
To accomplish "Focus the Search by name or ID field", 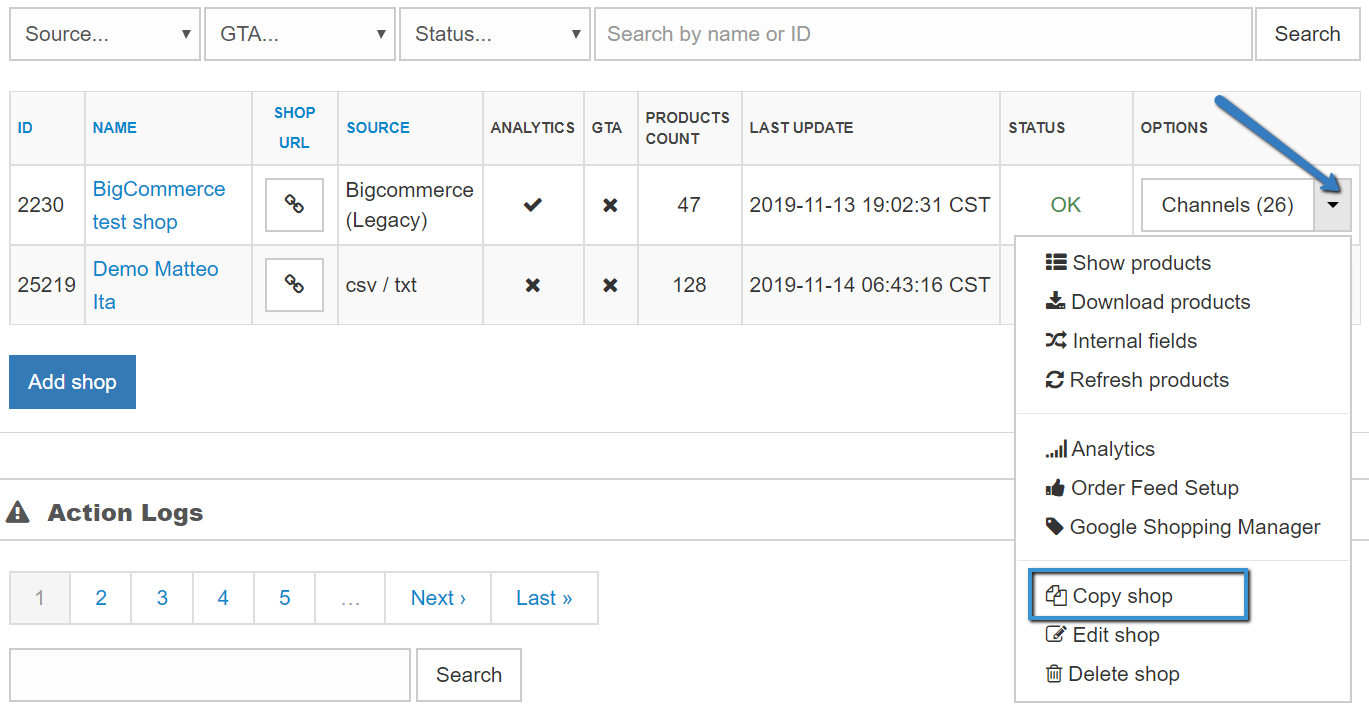I will coord(923,34).
